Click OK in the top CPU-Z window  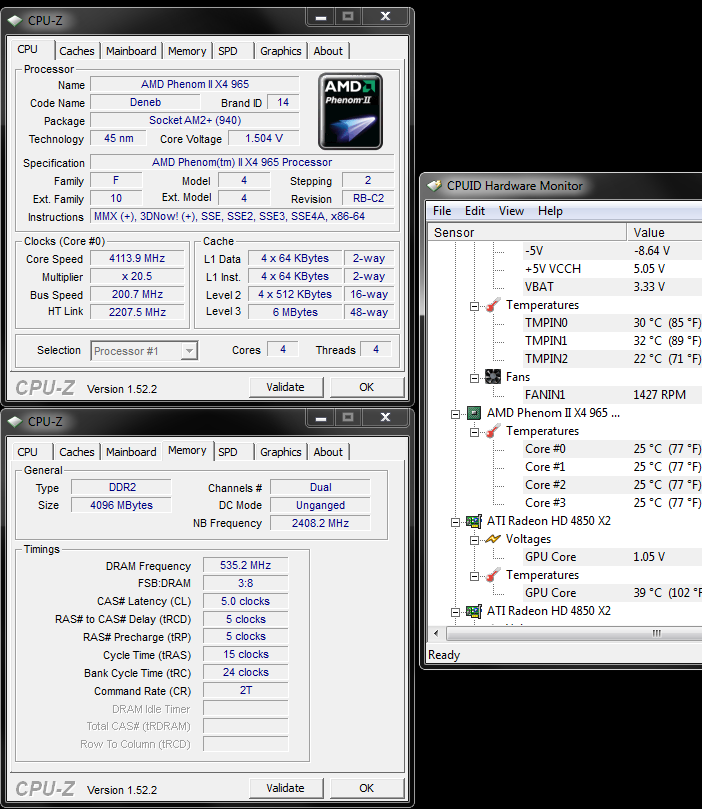pyautogui.click(x=367, y=387)
